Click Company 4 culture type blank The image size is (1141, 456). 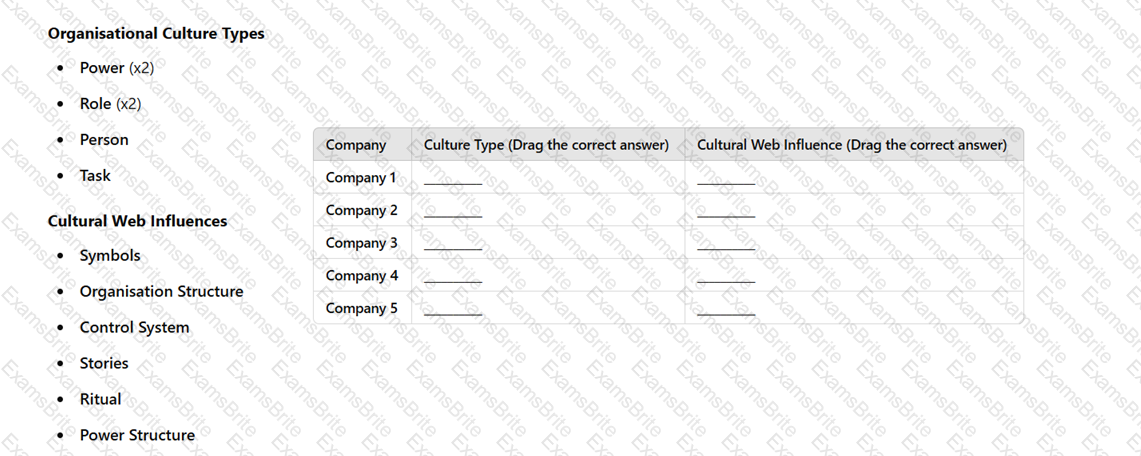[x=453, y=280]
